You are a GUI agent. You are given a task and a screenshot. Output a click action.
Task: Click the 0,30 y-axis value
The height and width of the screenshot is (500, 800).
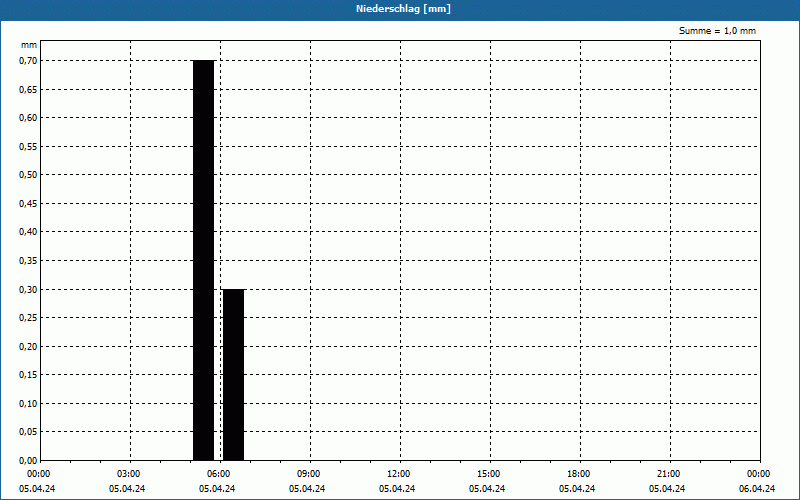[28, 289]
